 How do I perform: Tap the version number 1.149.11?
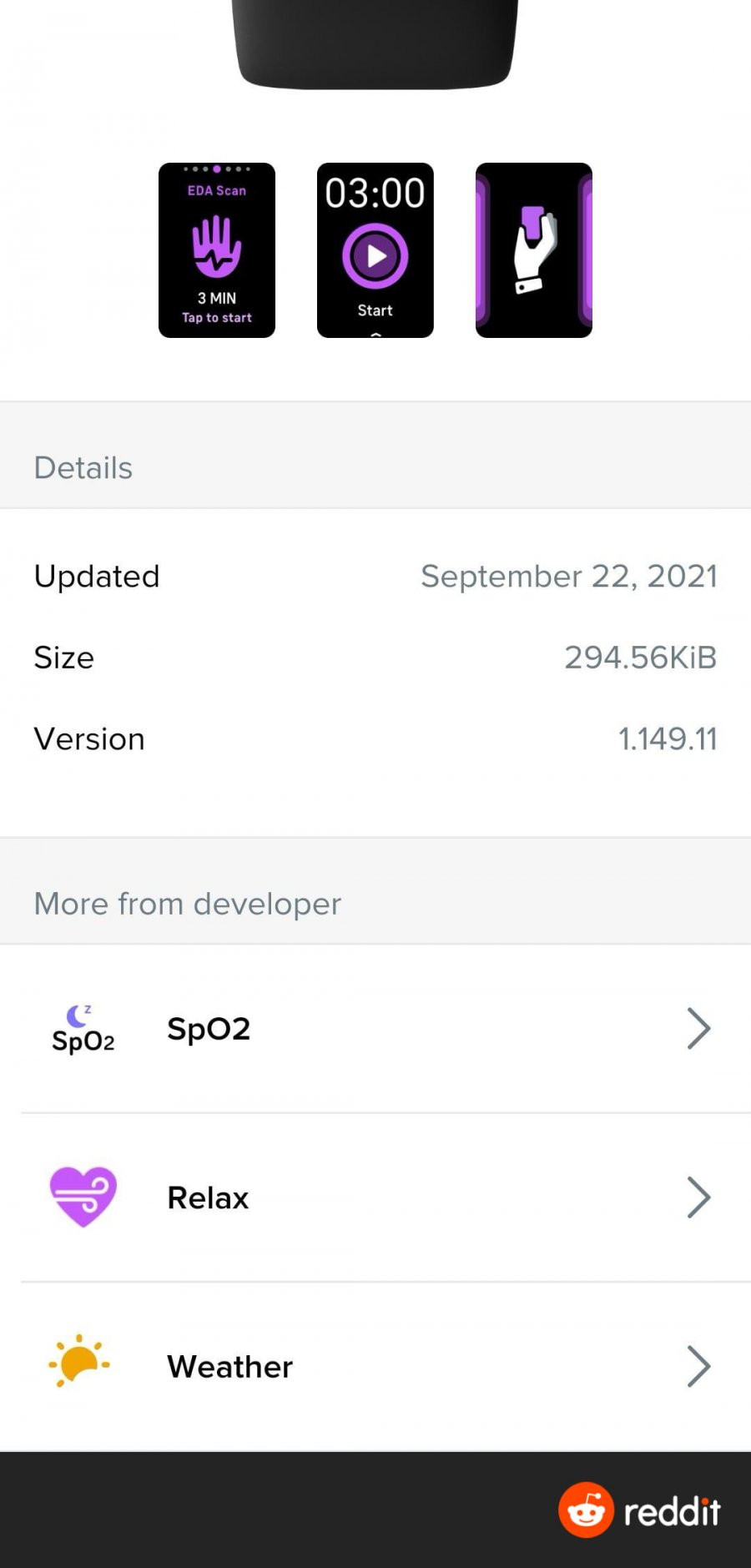(668, 739)
